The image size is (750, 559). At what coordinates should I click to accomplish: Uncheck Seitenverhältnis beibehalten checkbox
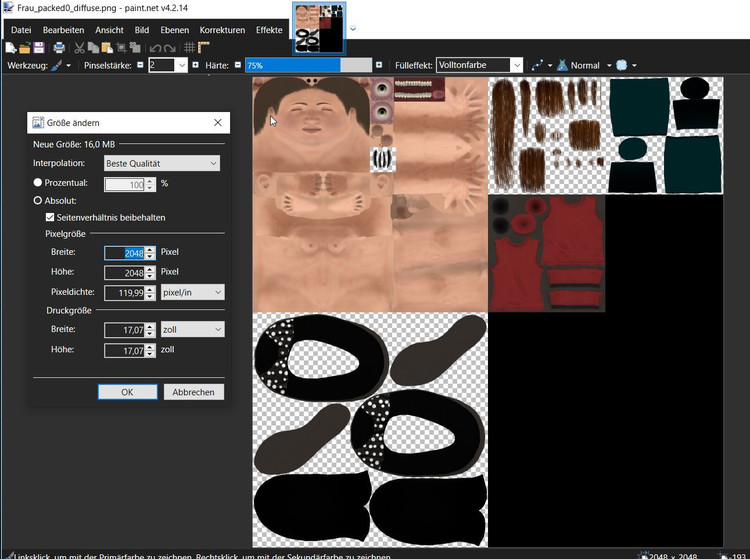pos(50,217)
